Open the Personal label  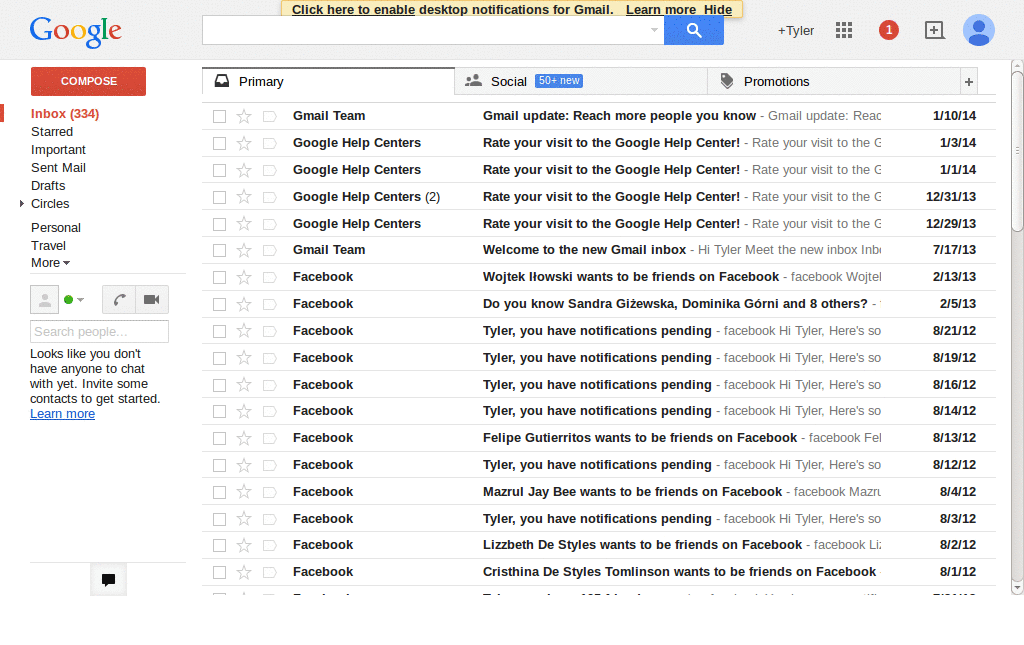(56, 228)
